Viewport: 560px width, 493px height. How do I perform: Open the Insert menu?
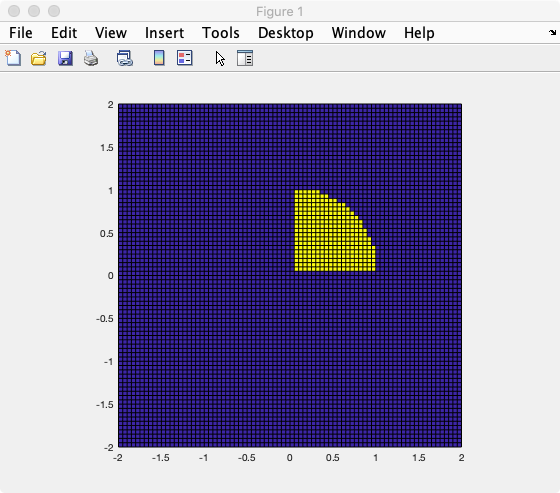(164, 33)
